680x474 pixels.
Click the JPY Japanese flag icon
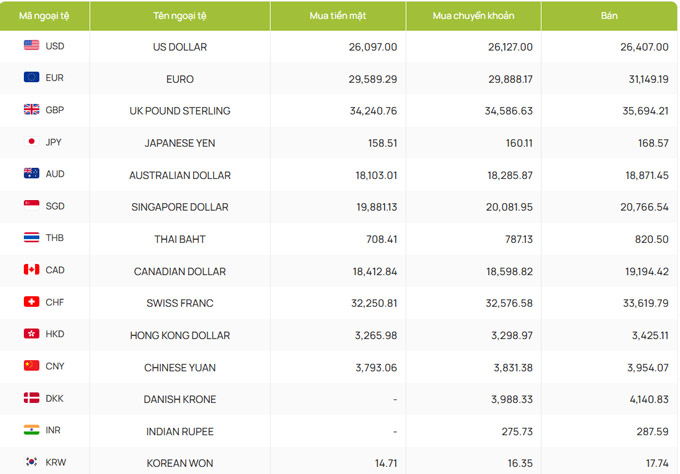pyautogui.click(x=31, y=141)
